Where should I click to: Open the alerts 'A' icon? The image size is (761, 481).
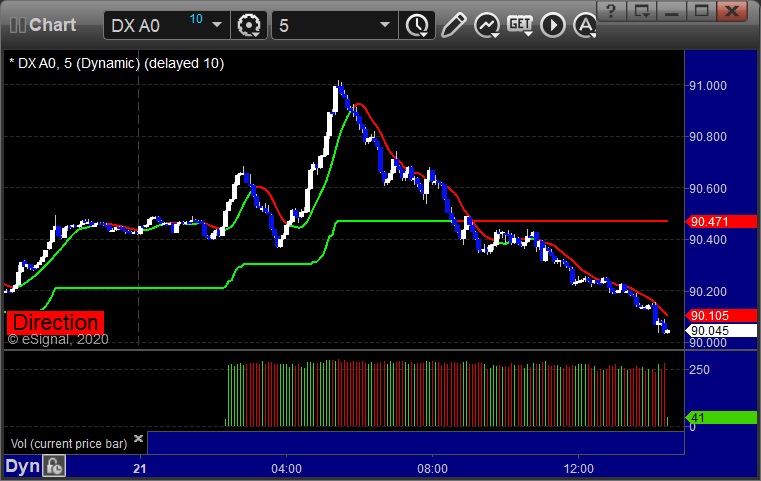point(584,24)
